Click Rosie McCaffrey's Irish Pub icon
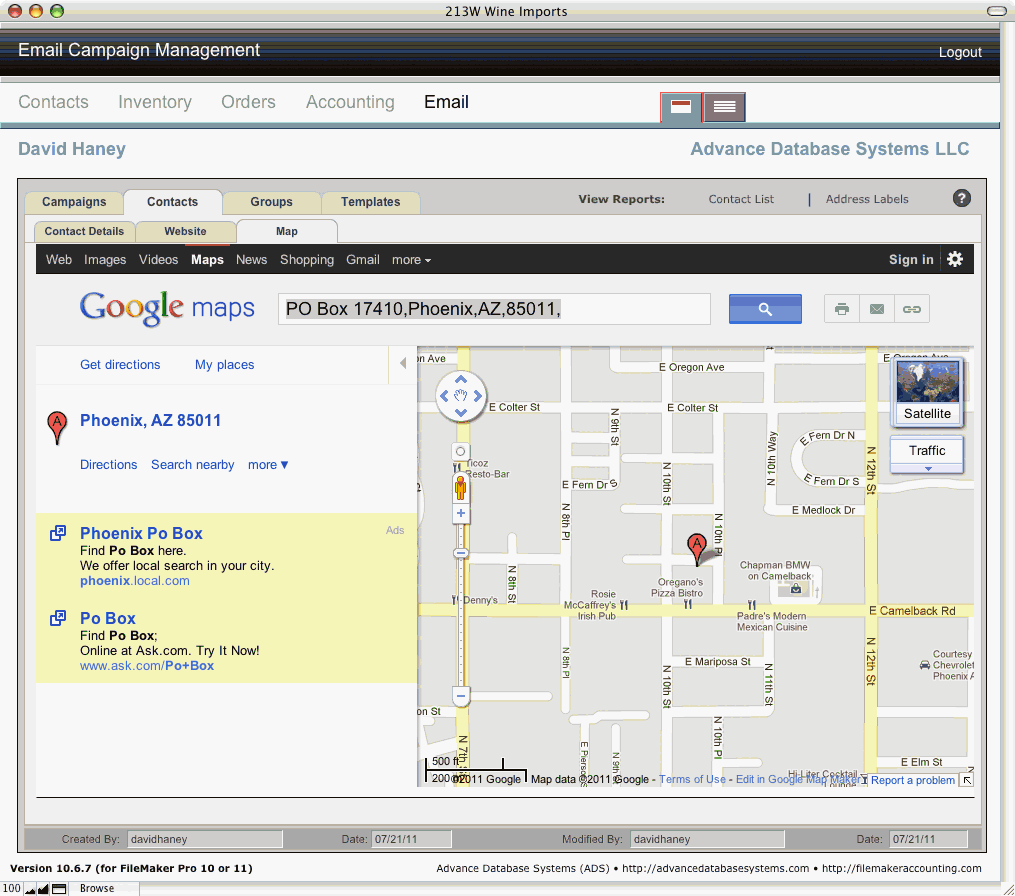 624,605
